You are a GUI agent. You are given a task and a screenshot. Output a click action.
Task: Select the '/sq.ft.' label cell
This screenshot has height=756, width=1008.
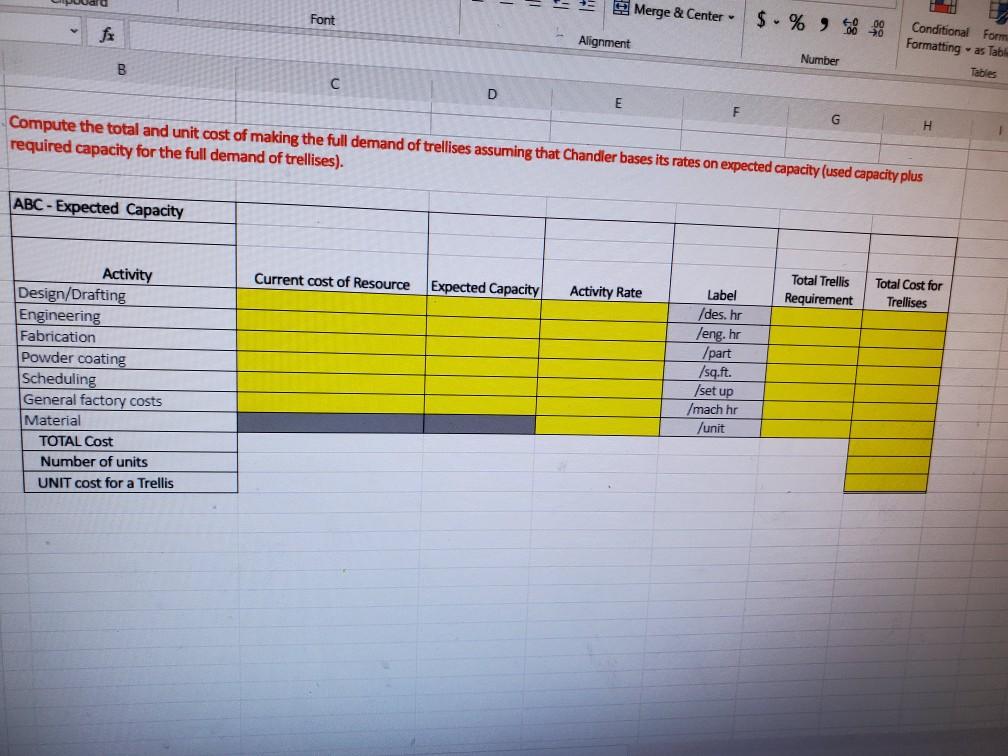714,372
